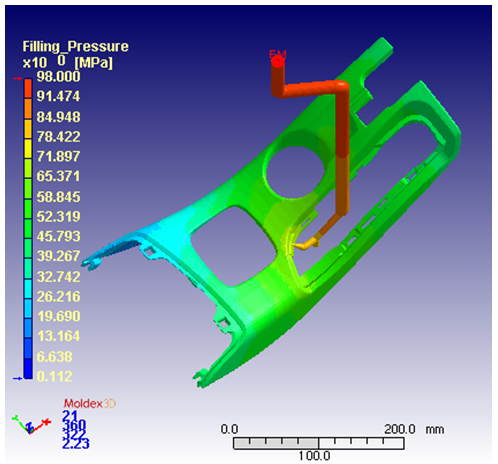Select the 0.112 minimum legend value
This screenshot has height=464, width=498.
(x=54, y=377)
